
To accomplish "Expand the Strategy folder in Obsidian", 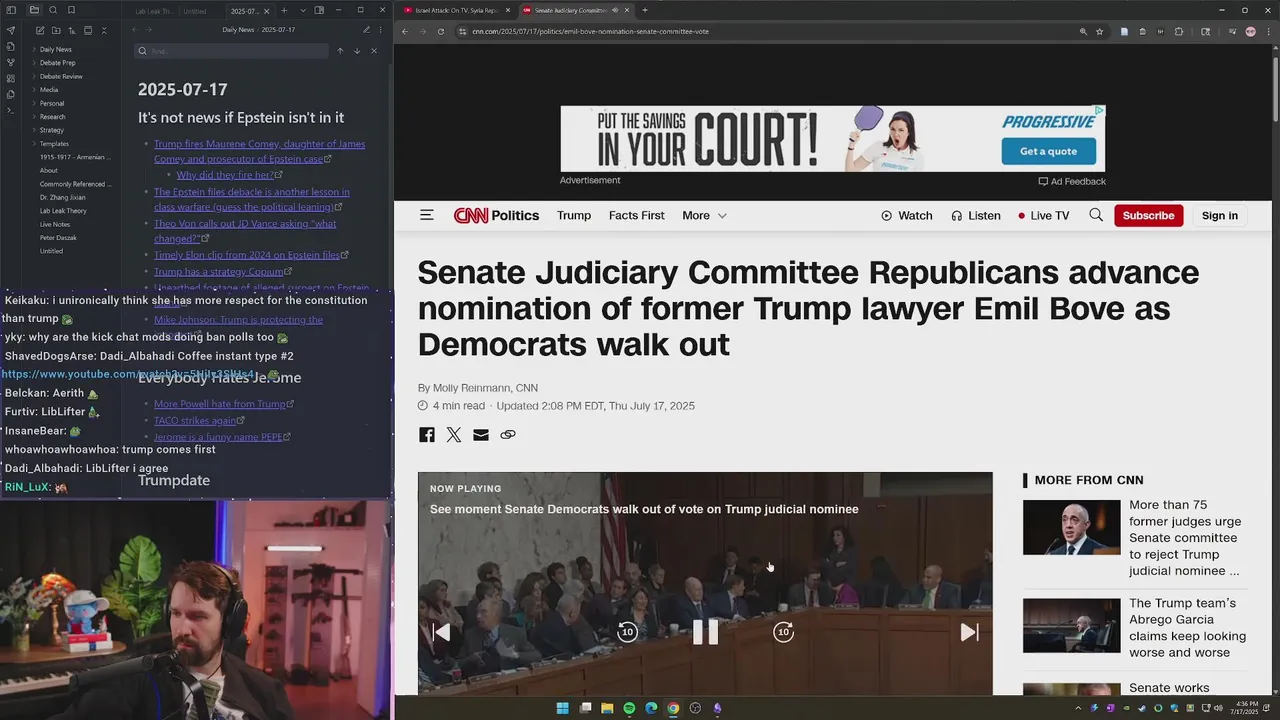I will pyautogui.click(x=51, y=130).
